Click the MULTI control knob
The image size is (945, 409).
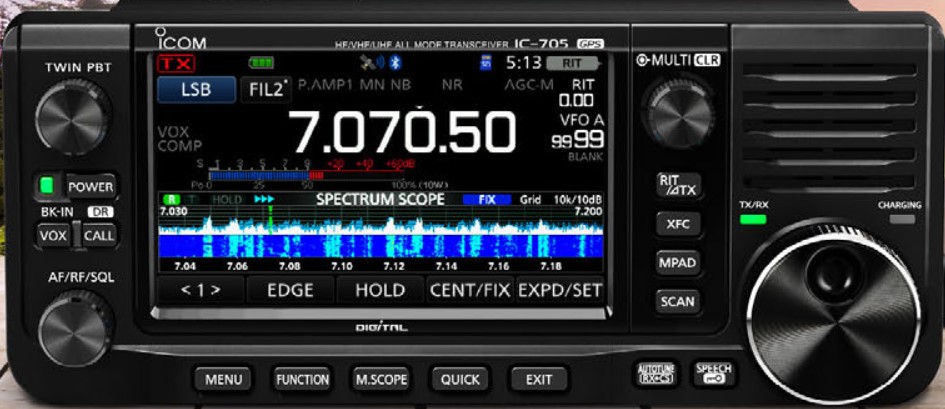pyautogui.click(x=679, y=110)
